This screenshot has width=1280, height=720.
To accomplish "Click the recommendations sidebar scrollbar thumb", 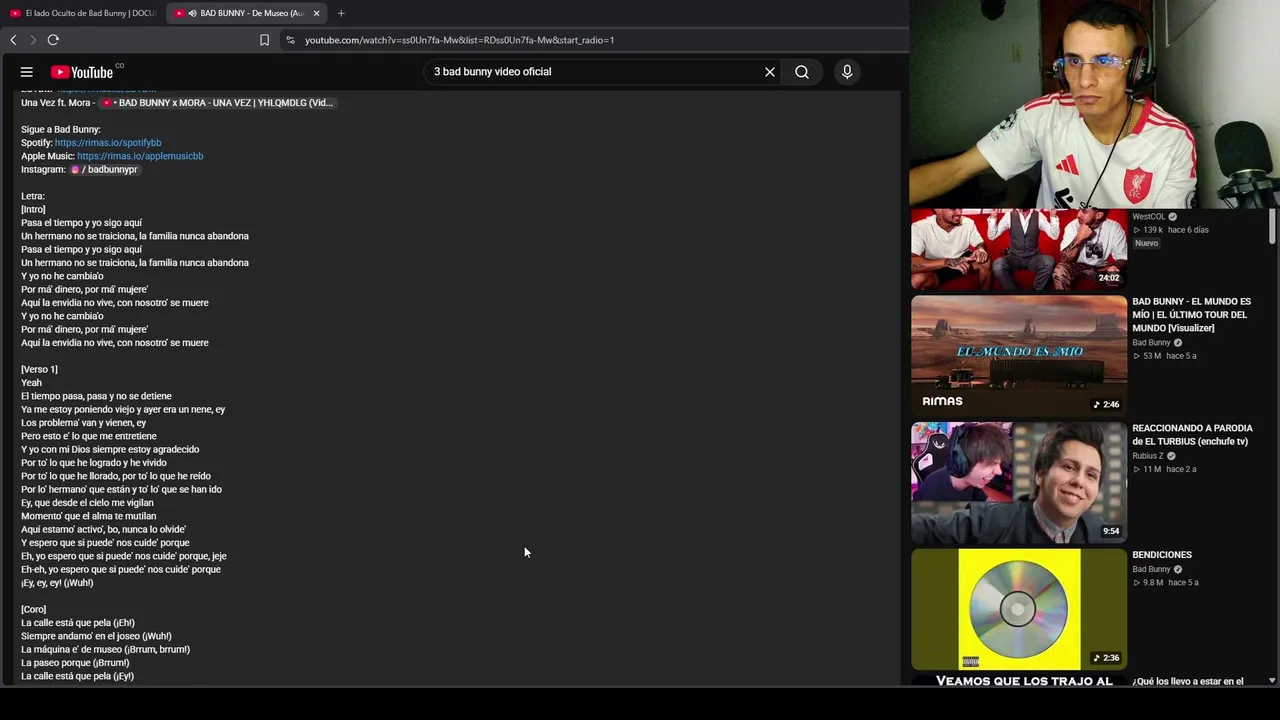I will coord(1272,226).
